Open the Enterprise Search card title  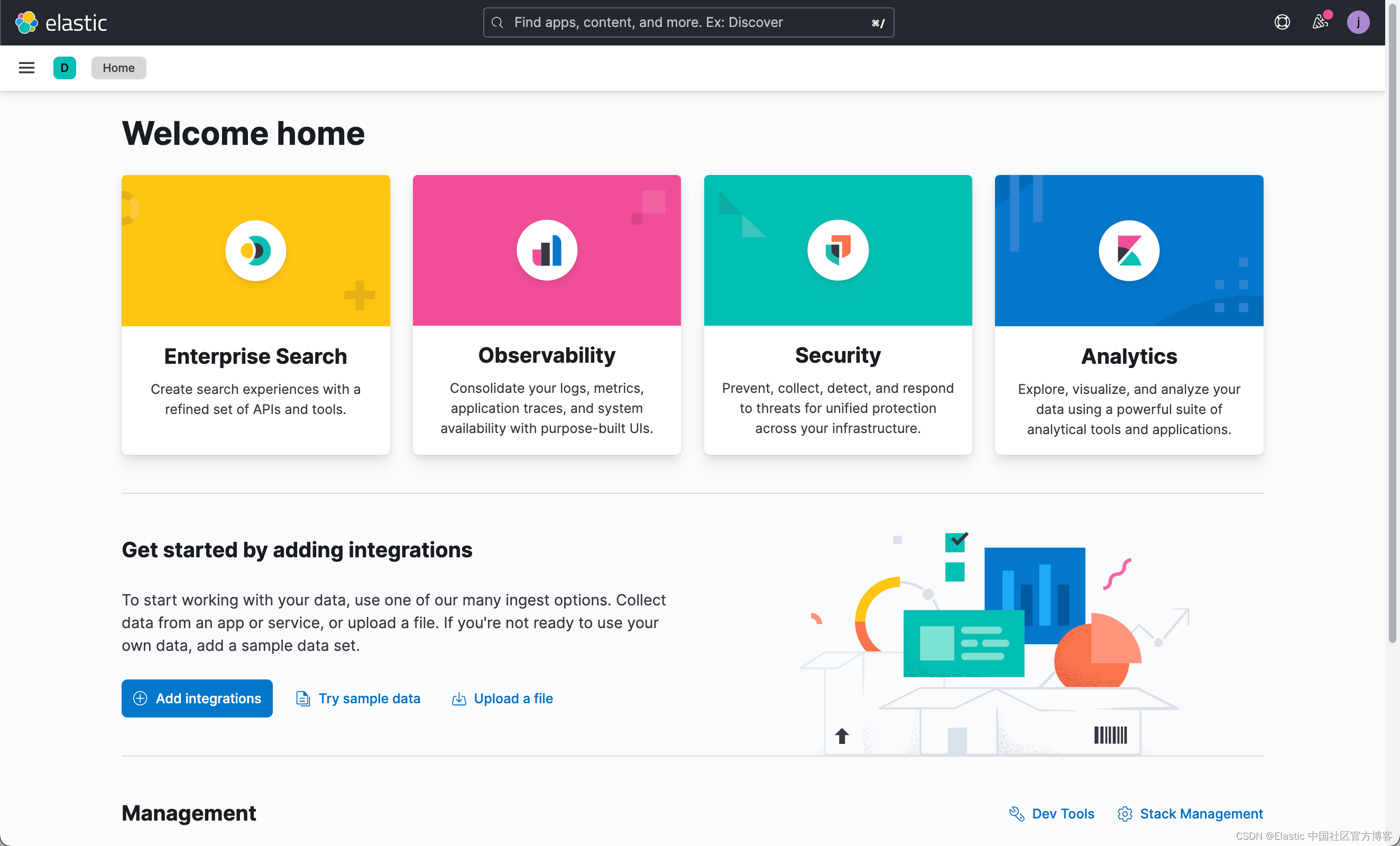coord(255,356)
